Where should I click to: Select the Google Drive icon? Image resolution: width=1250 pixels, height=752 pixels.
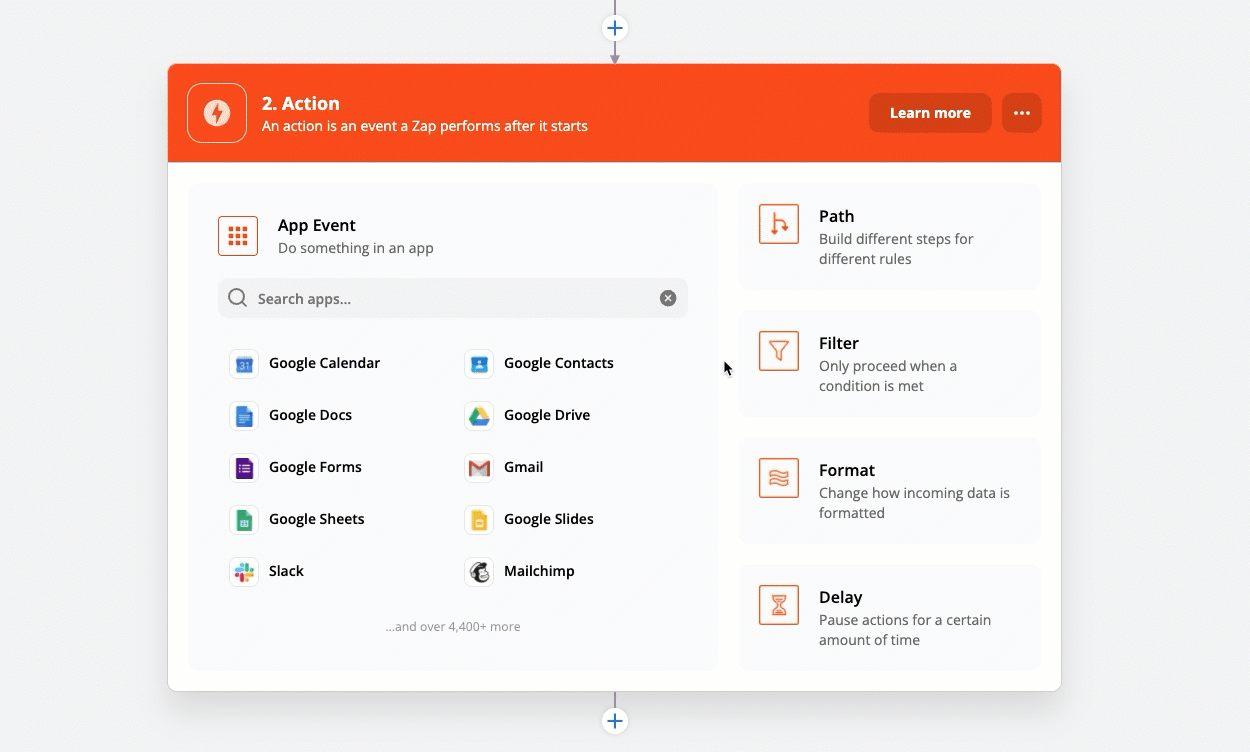pos(479,416)
